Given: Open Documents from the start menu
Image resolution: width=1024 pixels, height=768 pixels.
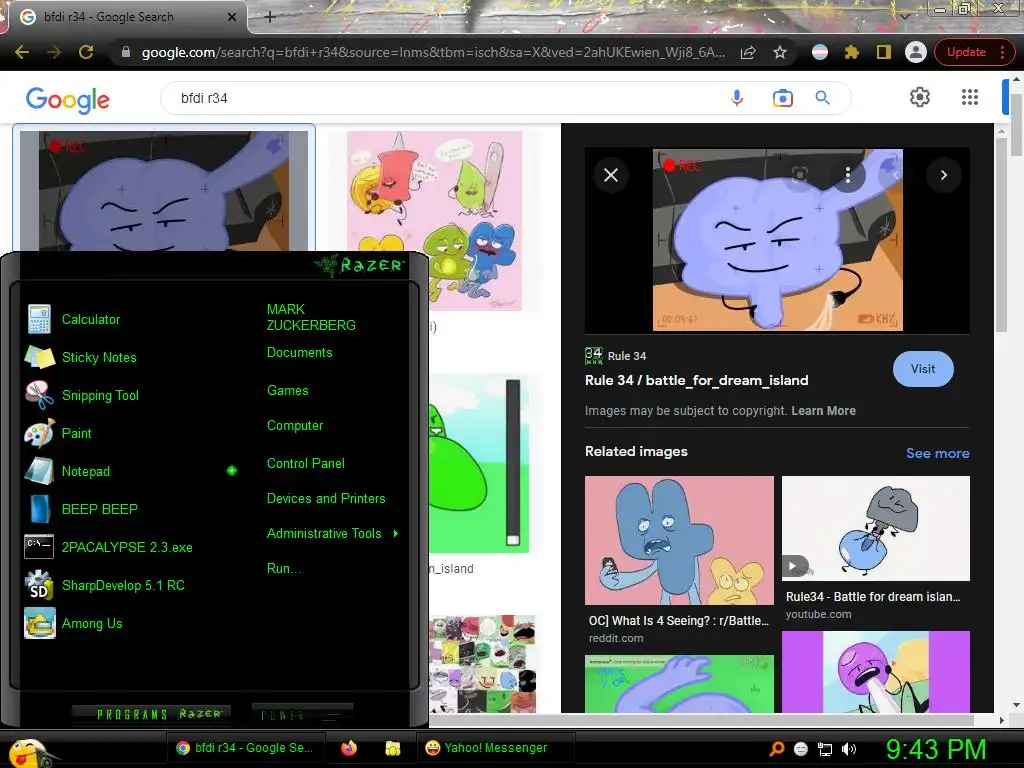Looking at the screenshot, I should (299, 353).
